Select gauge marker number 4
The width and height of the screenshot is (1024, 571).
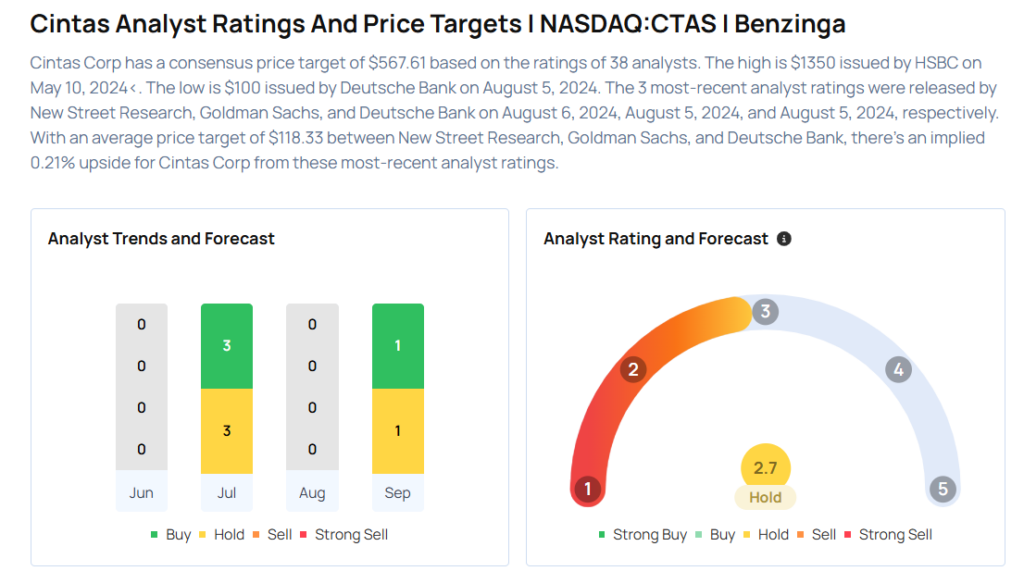(x=898, y=370)
